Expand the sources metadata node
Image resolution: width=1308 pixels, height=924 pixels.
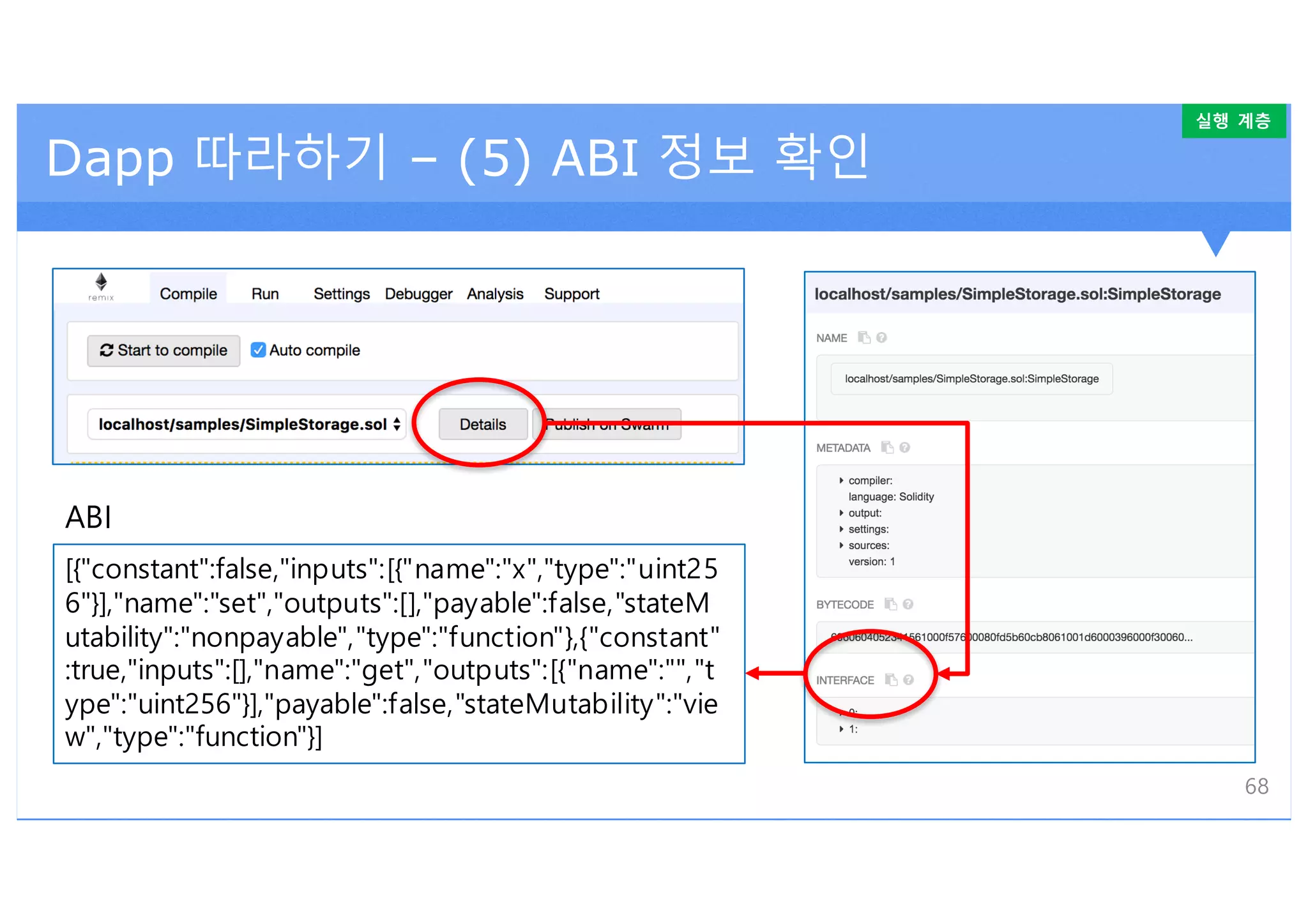coord(841,545)
